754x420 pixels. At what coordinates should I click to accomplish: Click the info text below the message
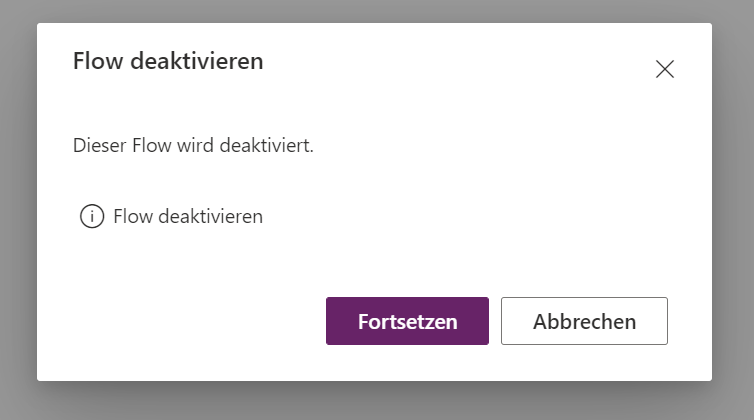click(188, 216)
